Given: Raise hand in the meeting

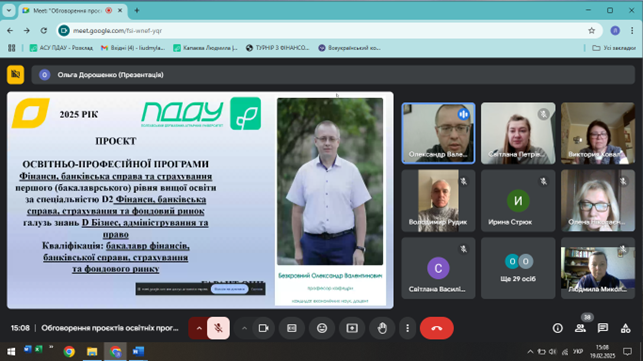Looking at the screenshot, I should (382, 328).
